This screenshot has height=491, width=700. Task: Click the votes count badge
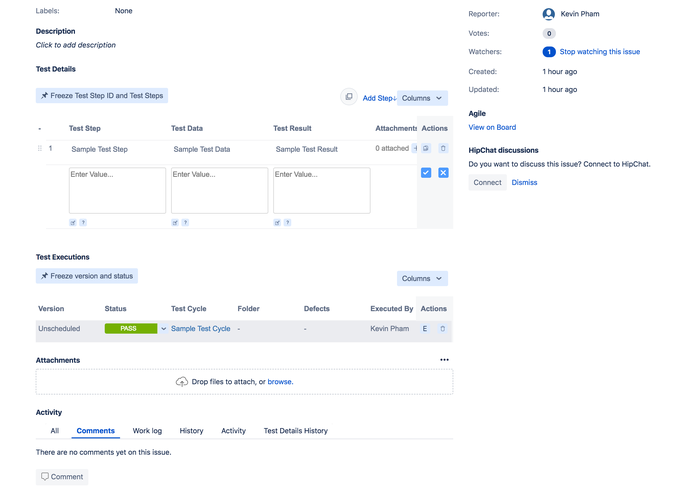click(549, 33)
